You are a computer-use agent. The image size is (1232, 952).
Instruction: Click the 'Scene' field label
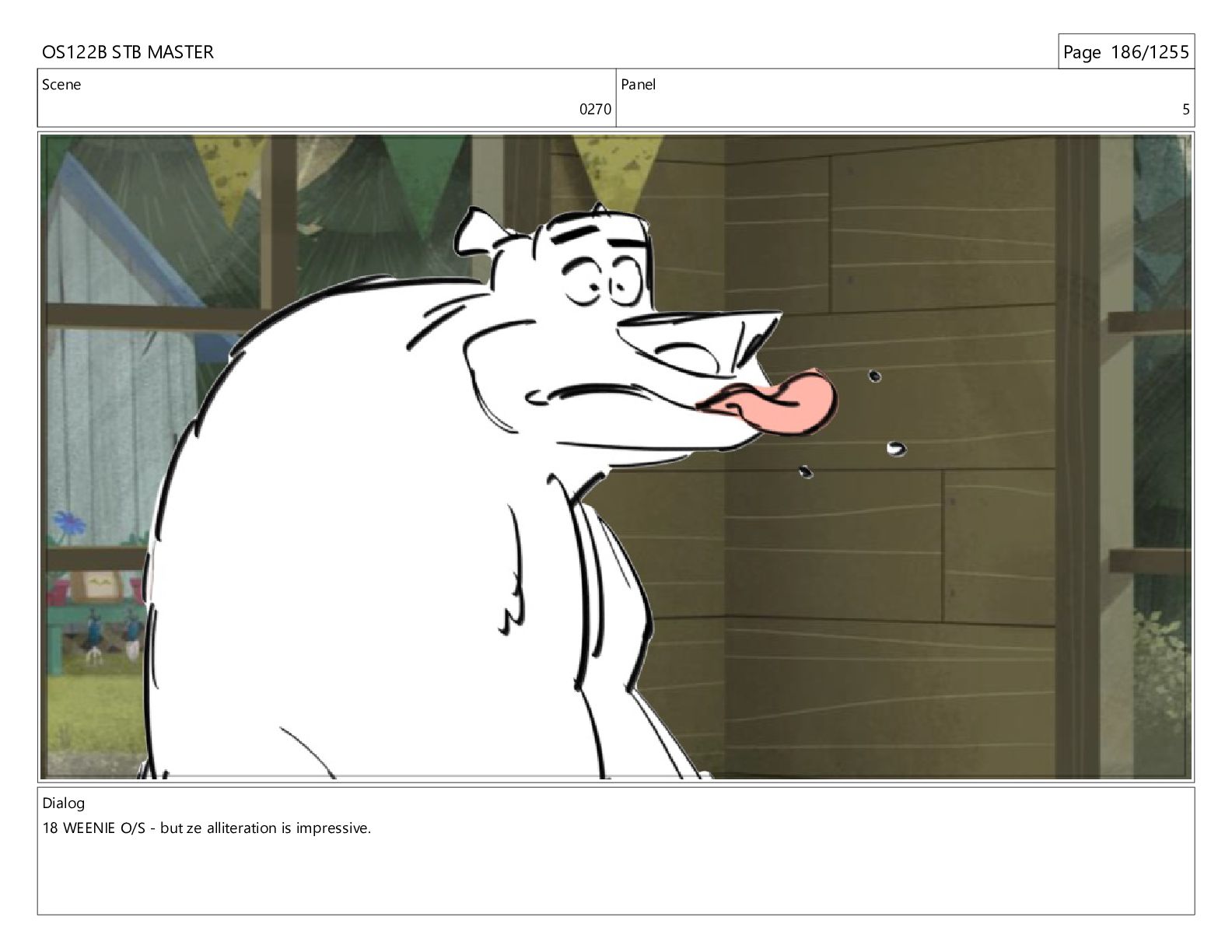pos(61,85)
